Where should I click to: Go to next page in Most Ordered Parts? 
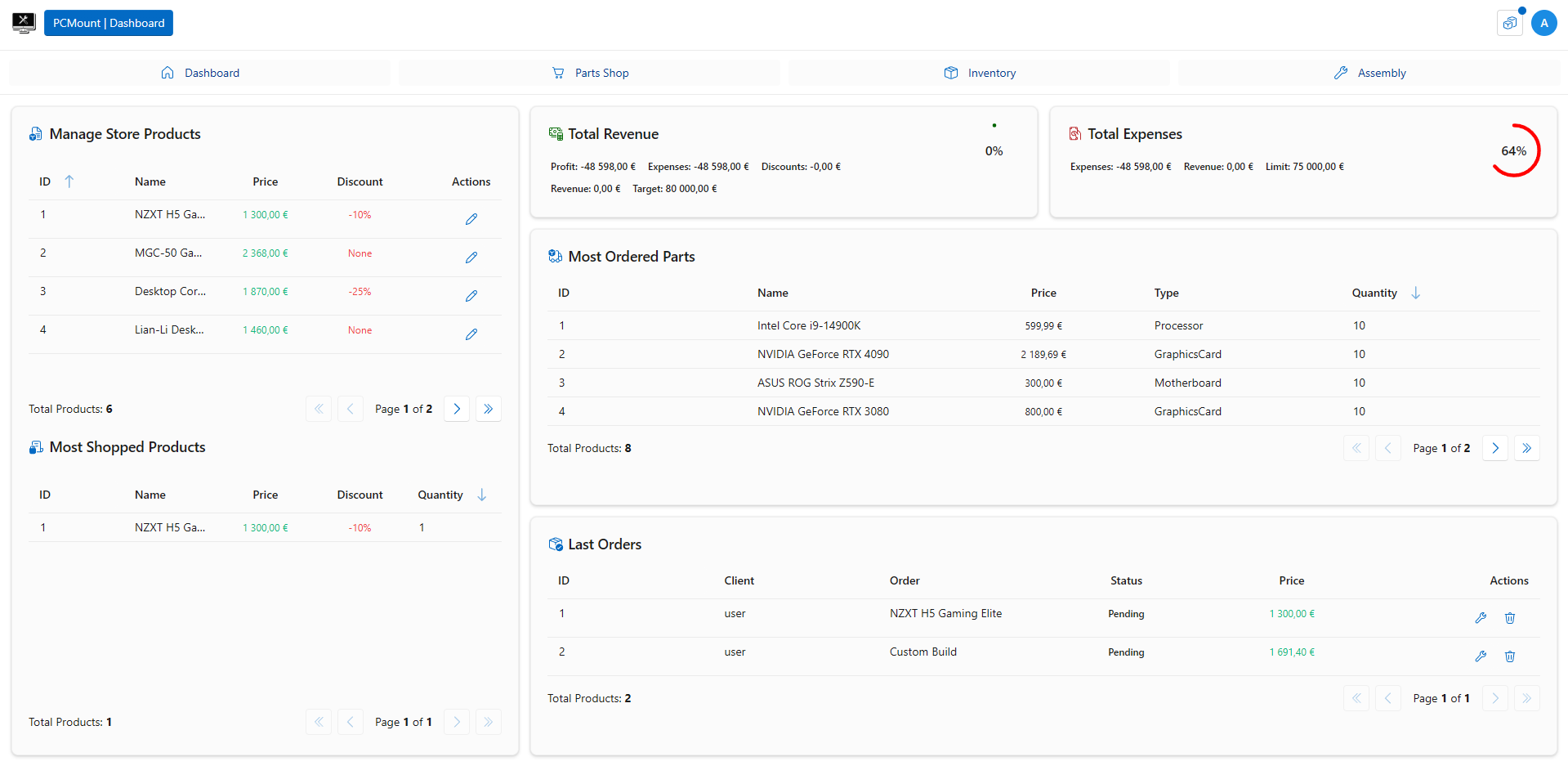tap(1495, 448)
